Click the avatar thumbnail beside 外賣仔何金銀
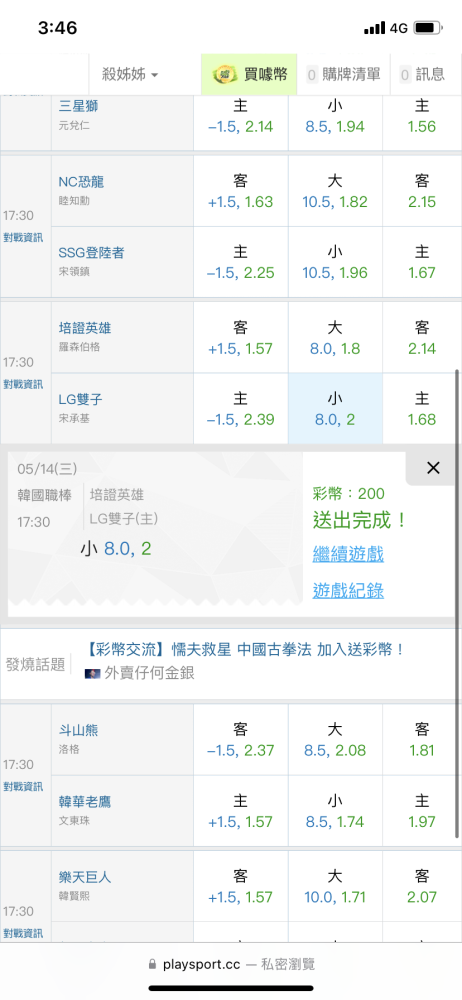Image resolution: width=462 pixels, height=1000 pixels. pyautogui.click(x=93, y=672)
